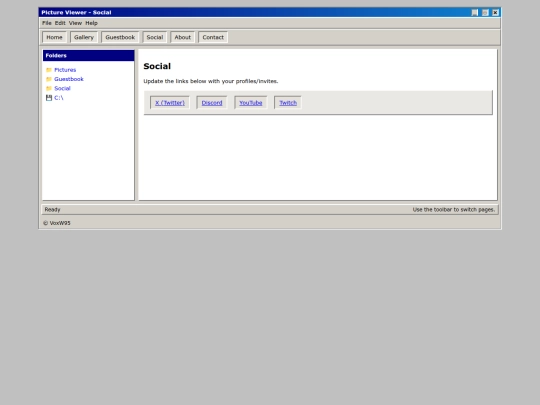Click the Folders panel header
Image resolution: width=540 pixels, height=405 pixels.
[x=89, y=55]
